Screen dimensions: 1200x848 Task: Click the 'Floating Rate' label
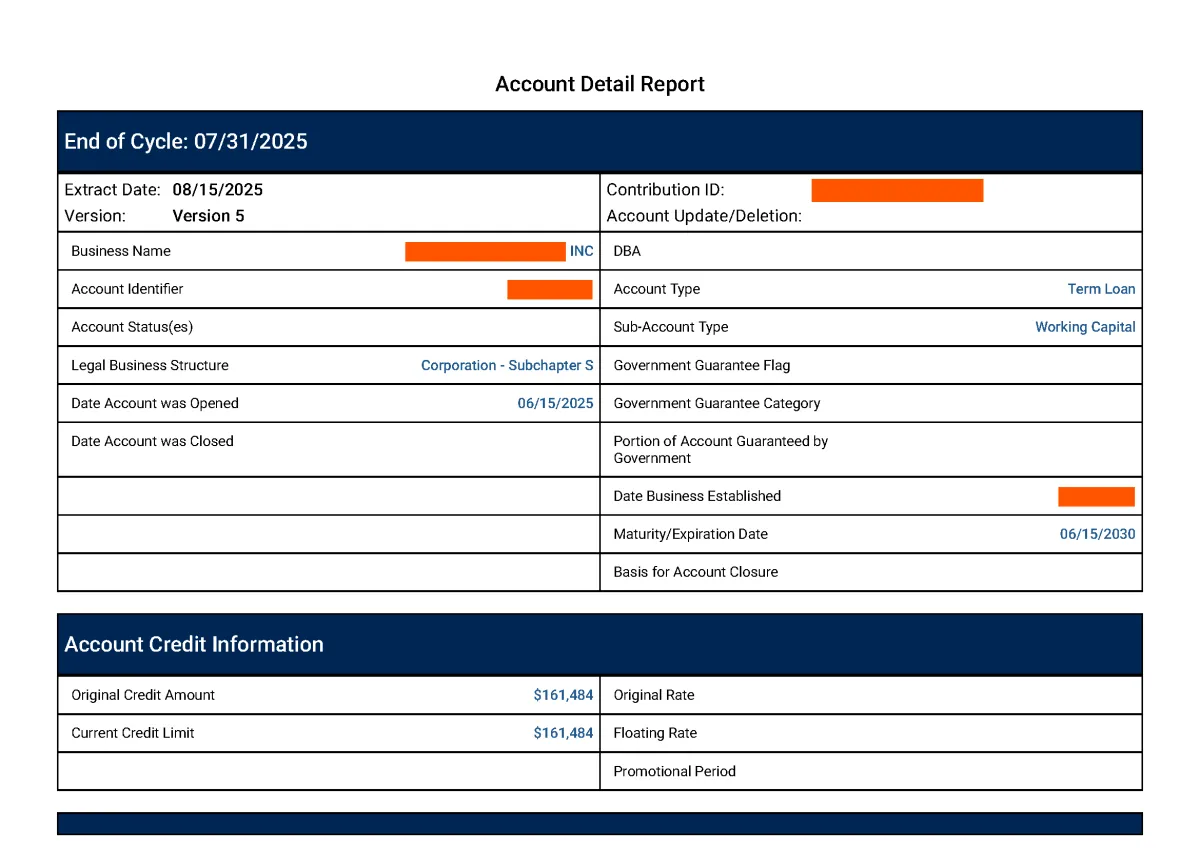pos(655,733)
